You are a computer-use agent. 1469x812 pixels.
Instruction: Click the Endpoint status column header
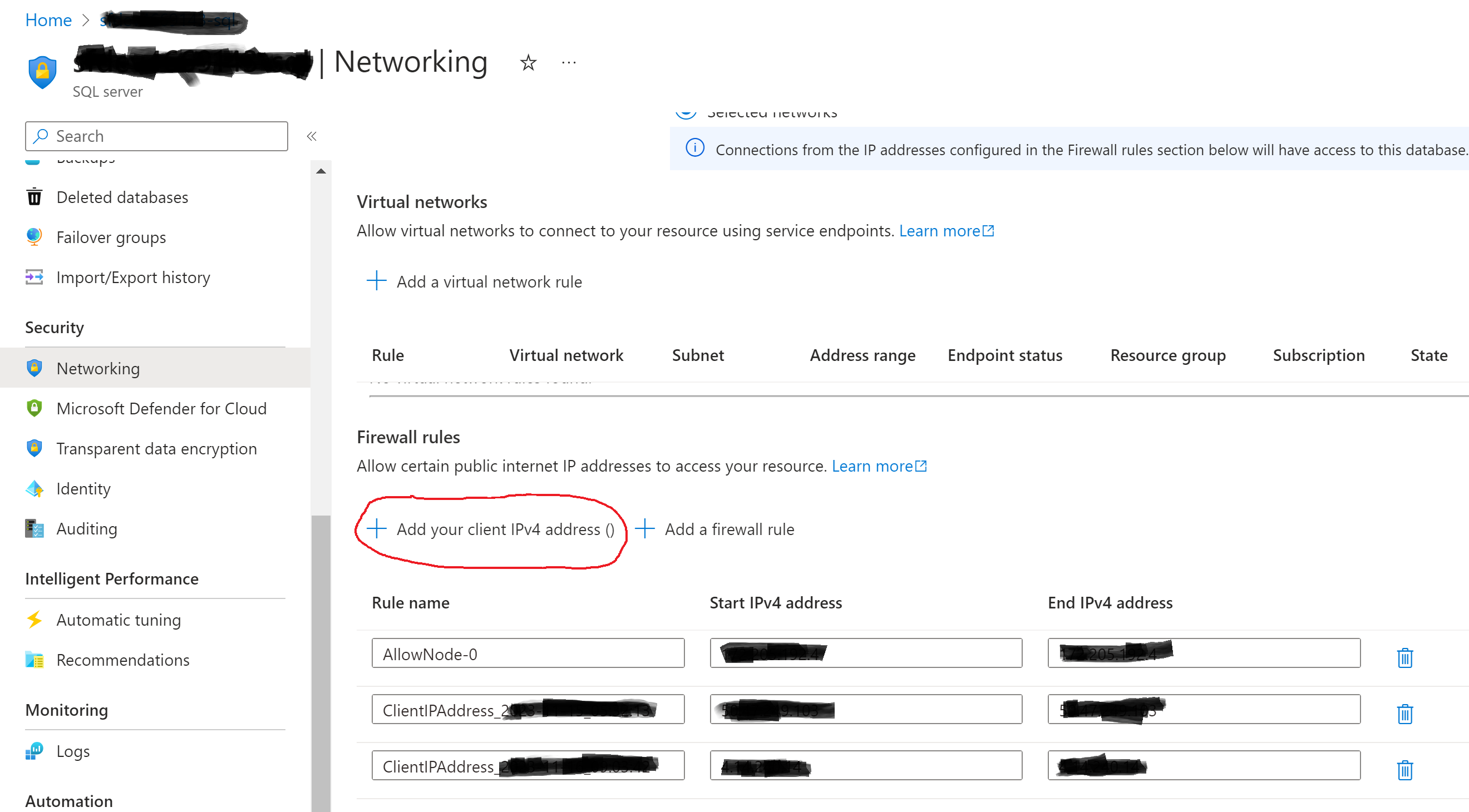1005,355
